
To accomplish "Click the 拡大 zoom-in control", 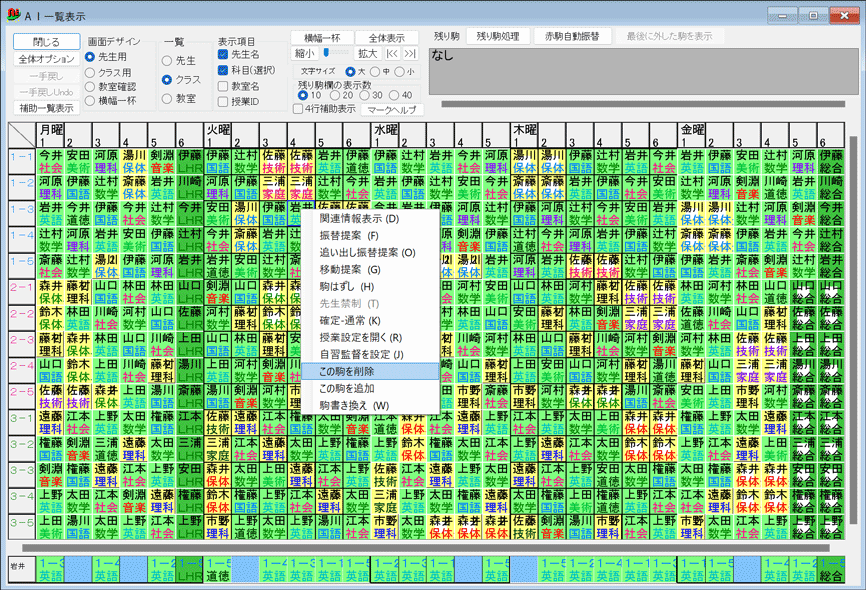I will tap(366, 52).
